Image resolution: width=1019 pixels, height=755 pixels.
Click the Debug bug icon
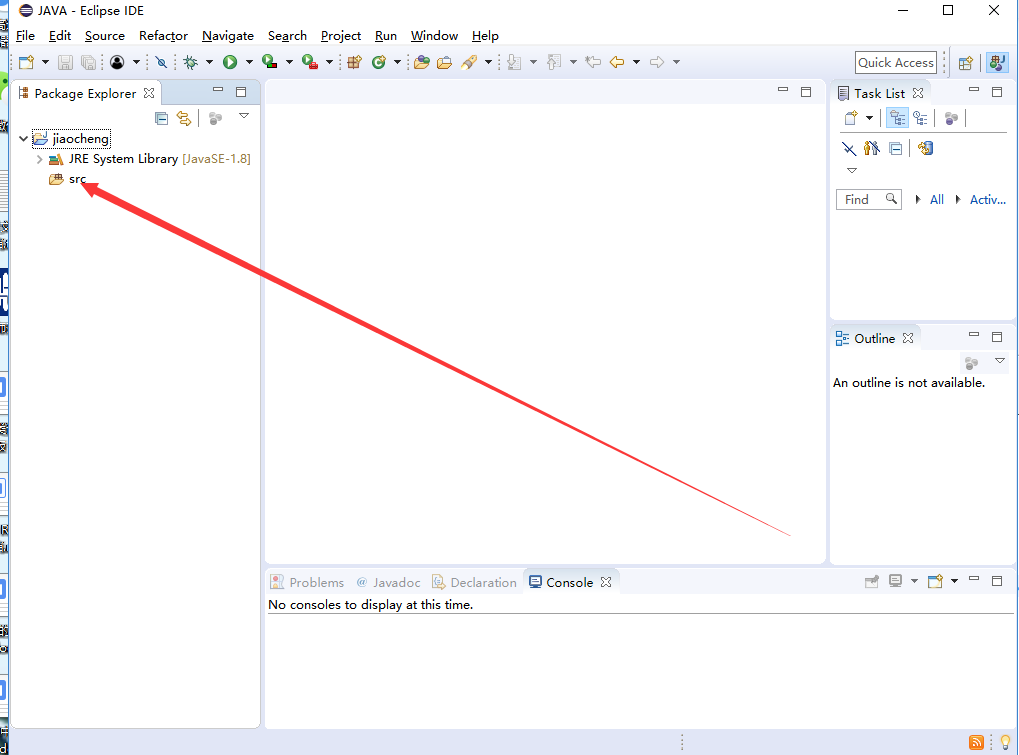coord(190,62)
